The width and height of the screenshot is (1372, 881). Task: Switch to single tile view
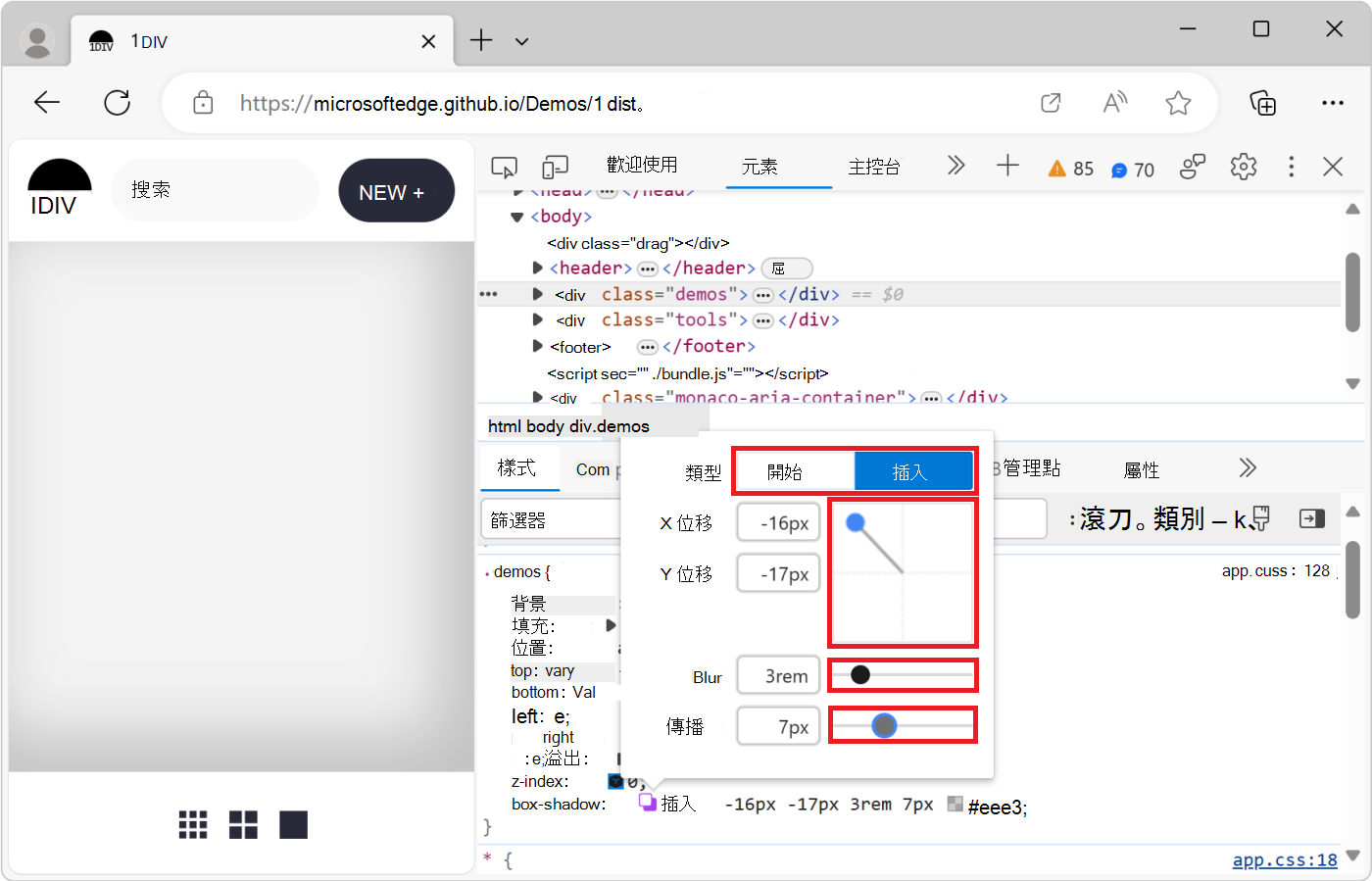[x=293, y=825]
